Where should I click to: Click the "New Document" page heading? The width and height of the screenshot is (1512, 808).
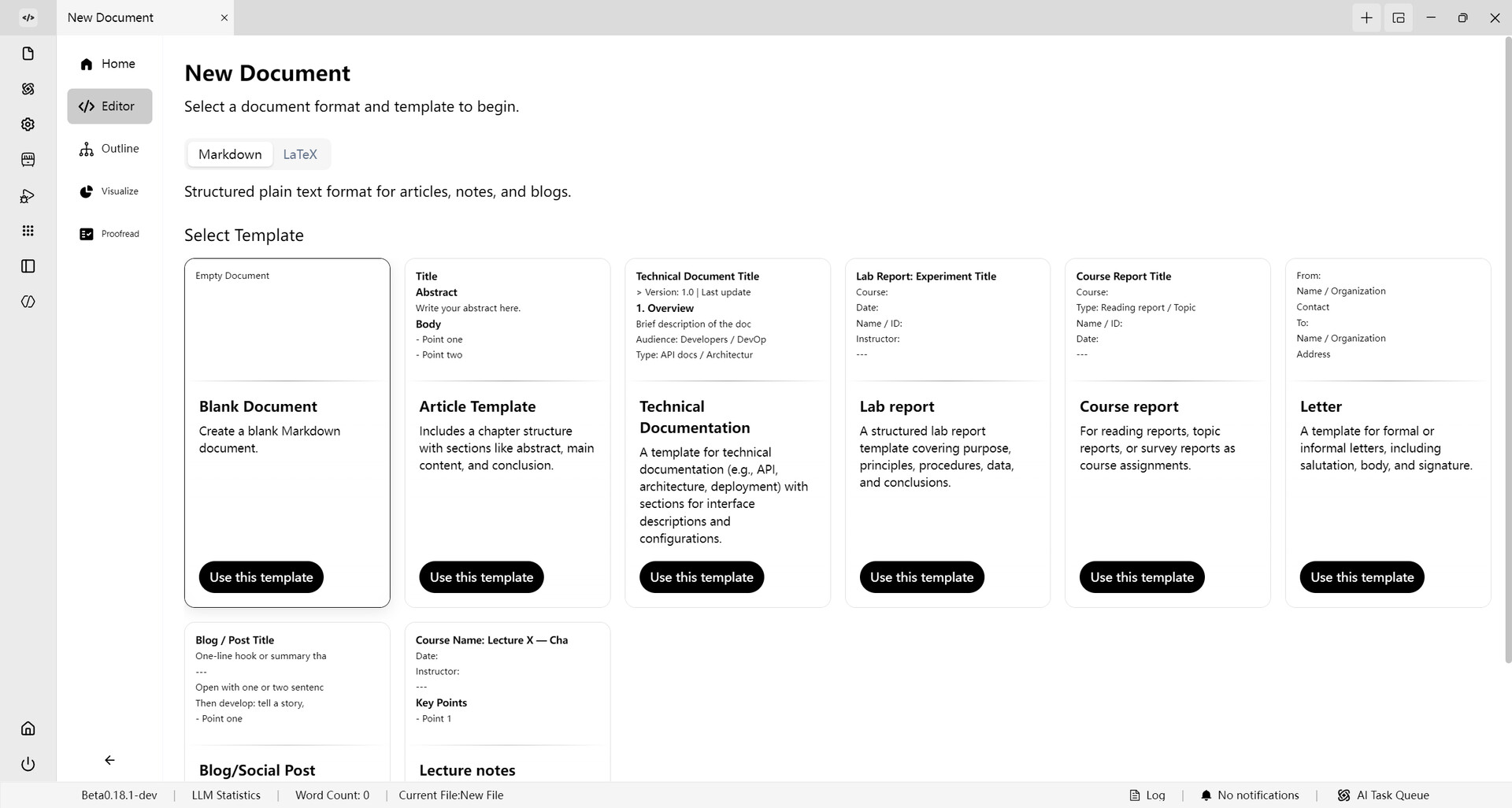point(267,73)
